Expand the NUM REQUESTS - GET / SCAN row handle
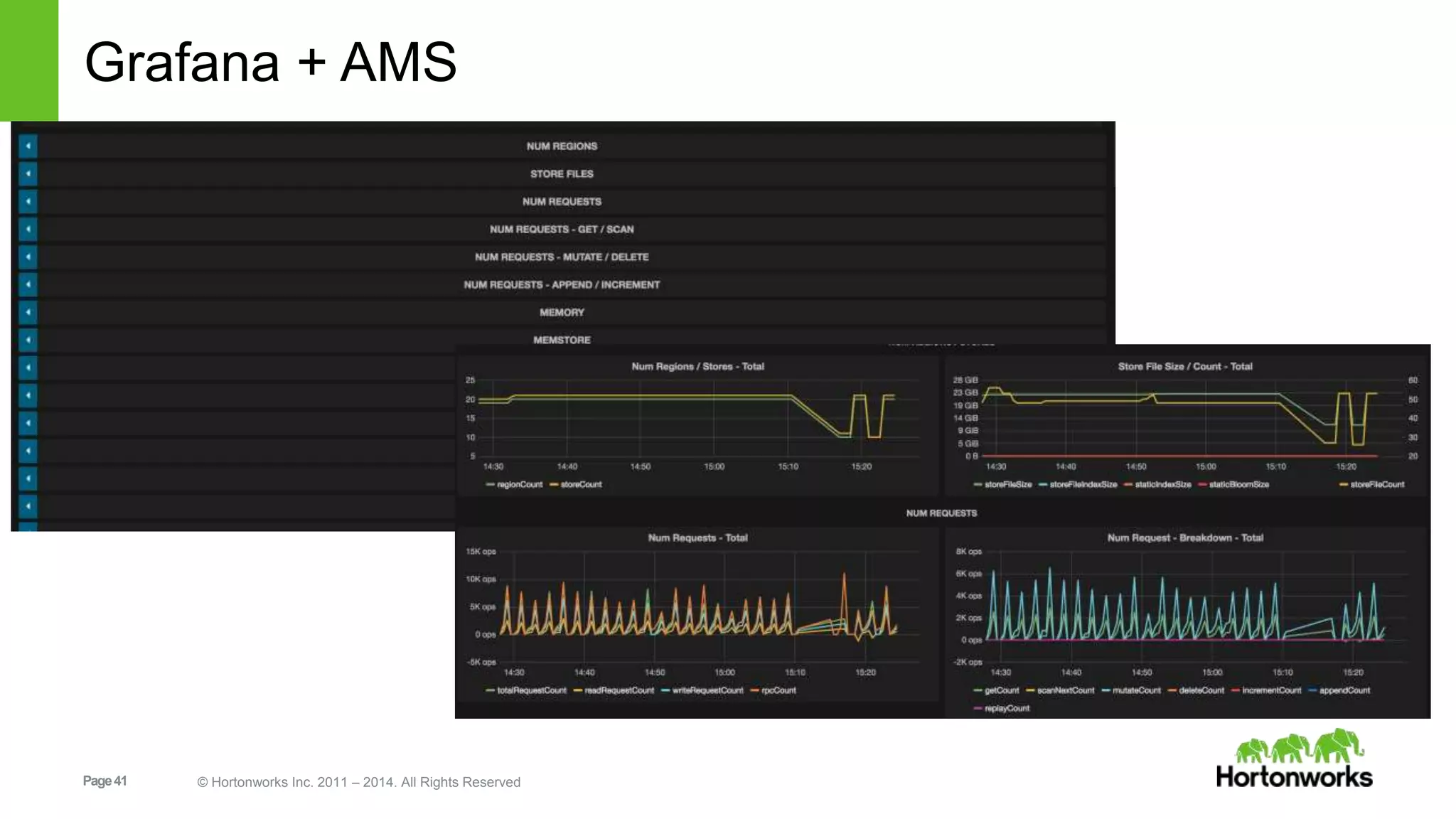This screenshot has height=819, width=1456. coord(28,229)
